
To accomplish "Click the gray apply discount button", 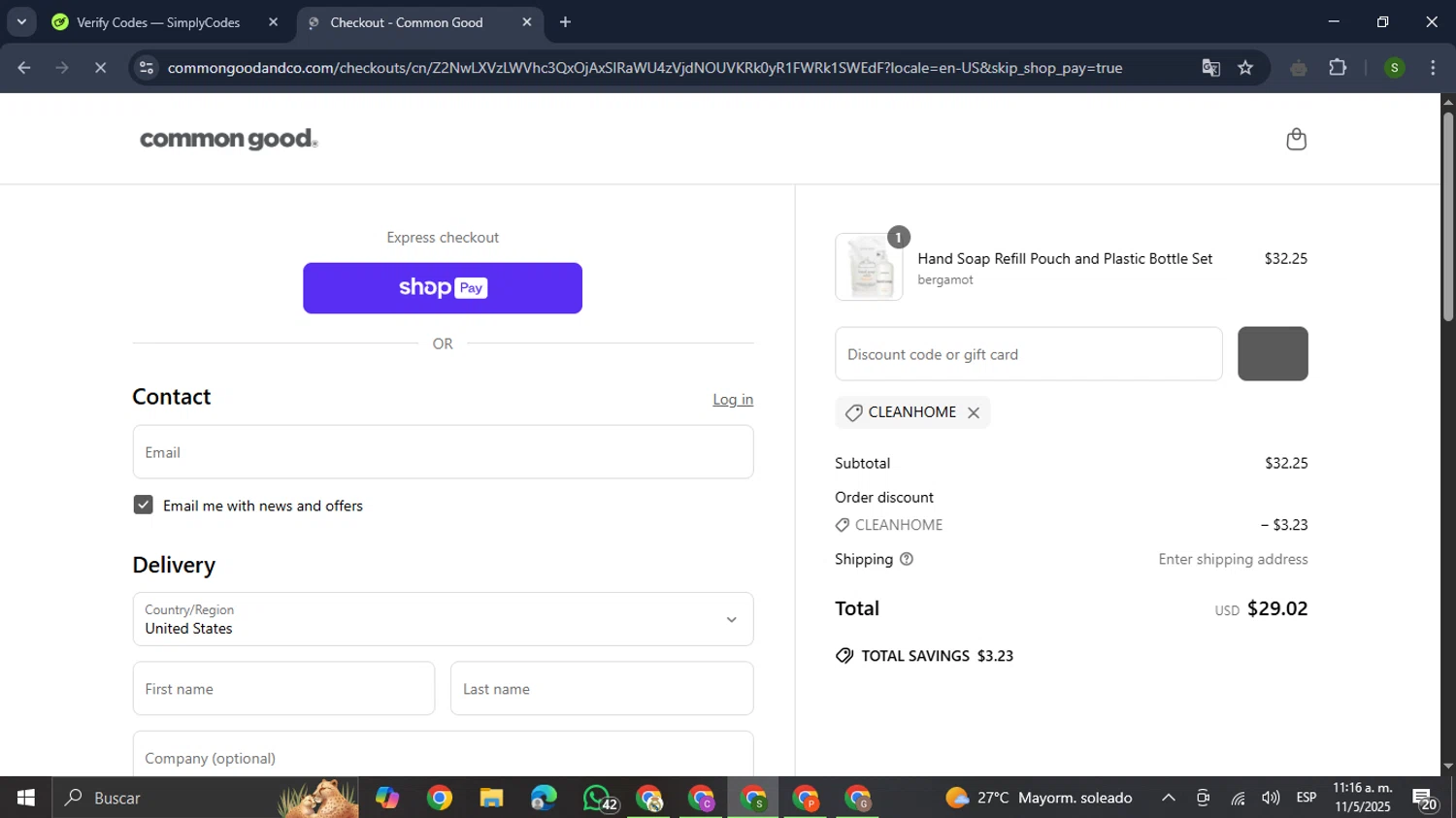I will [x=1273, y=354].
